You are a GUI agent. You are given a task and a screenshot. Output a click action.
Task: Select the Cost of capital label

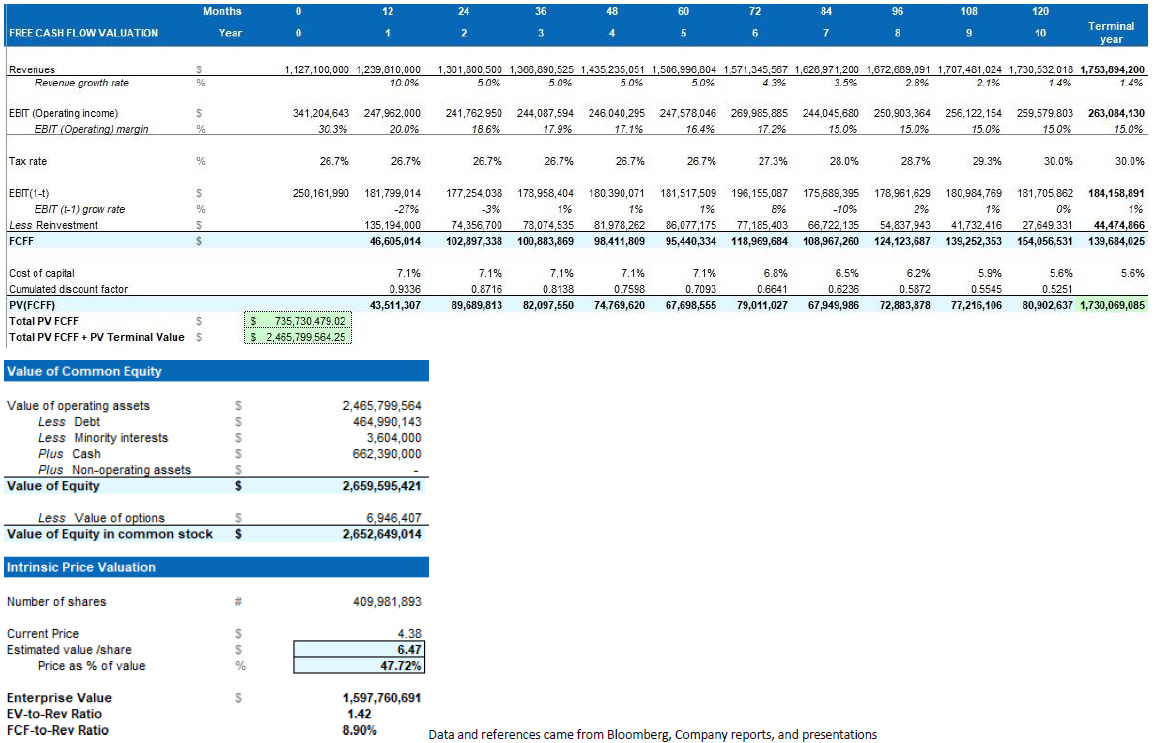click(x=41, y=273)
